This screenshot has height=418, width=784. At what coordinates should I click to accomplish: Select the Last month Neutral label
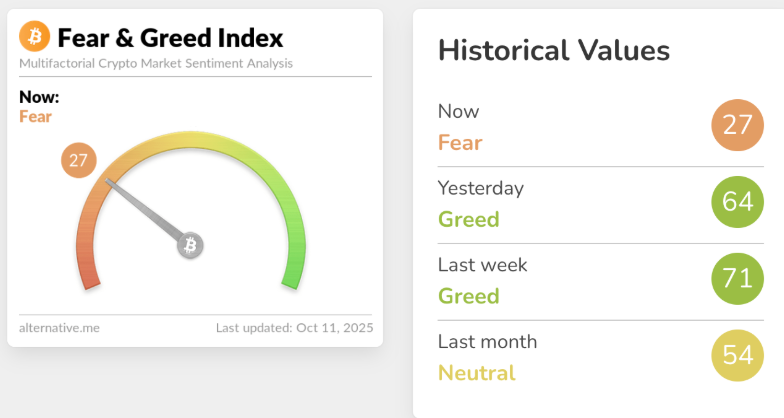click(477, 373)
